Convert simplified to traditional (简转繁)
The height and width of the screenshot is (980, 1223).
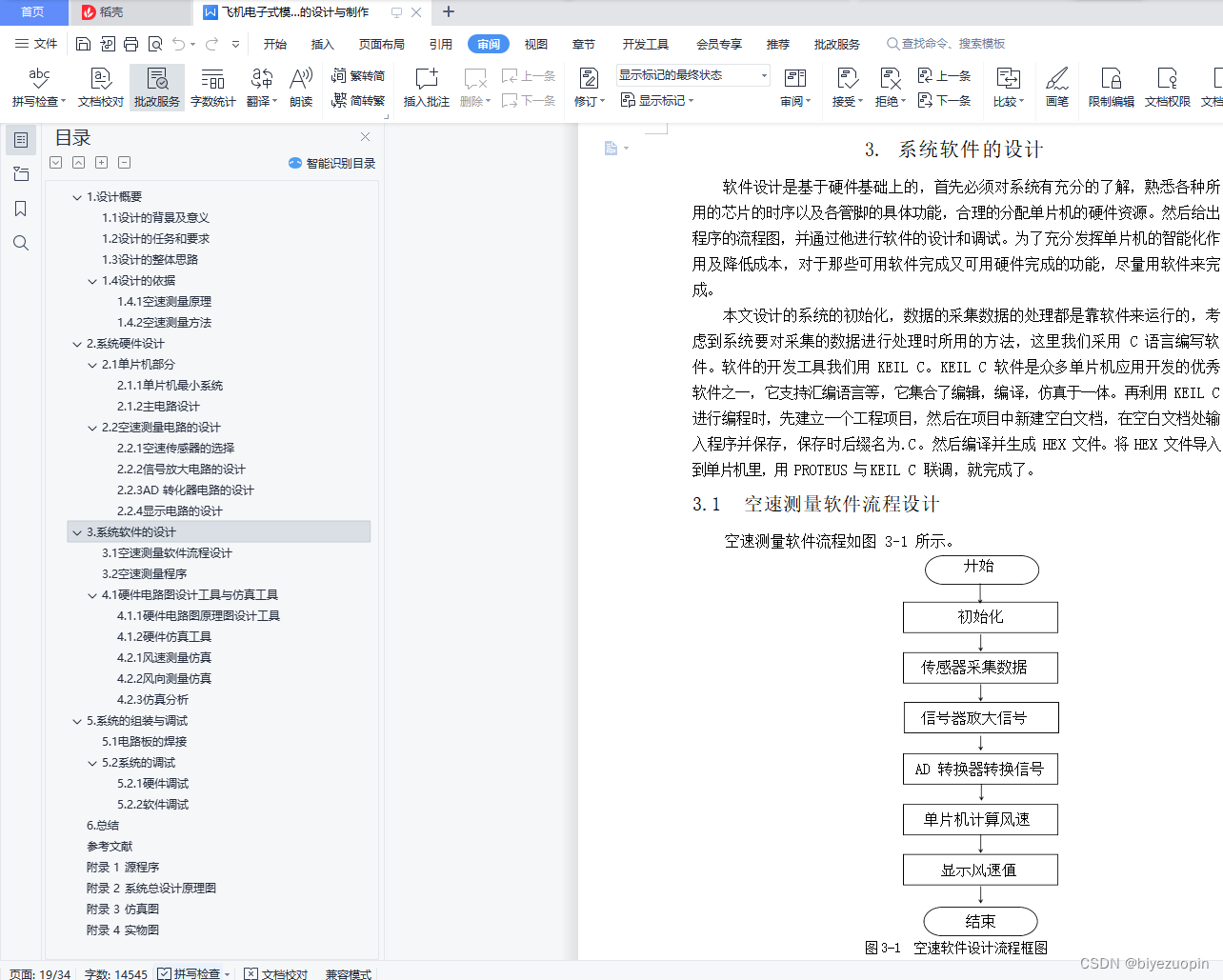[x=358, y=100]
